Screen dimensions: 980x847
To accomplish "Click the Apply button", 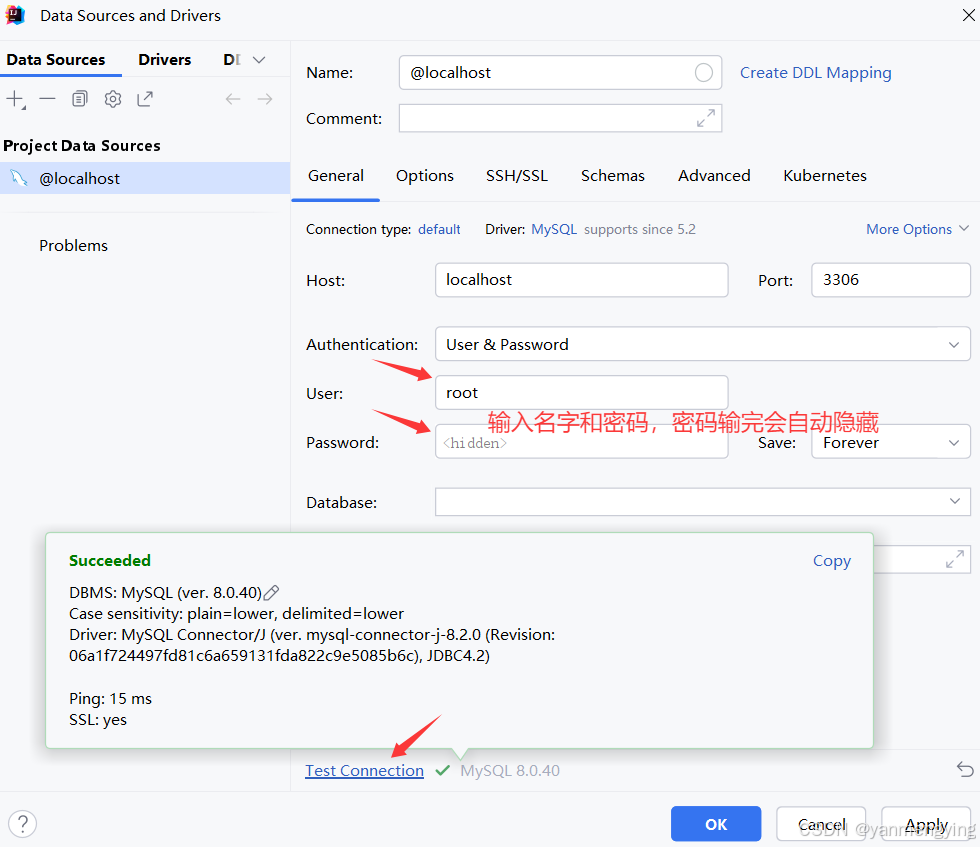I will coord(926,824).
